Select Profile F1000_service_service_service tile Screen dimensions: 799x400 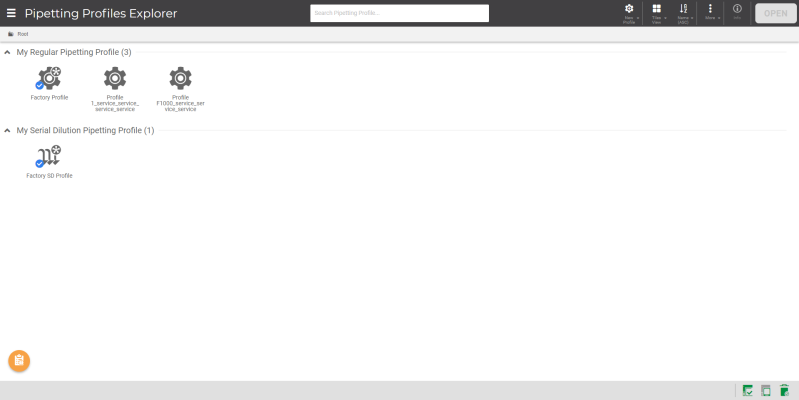click(180, 89)
